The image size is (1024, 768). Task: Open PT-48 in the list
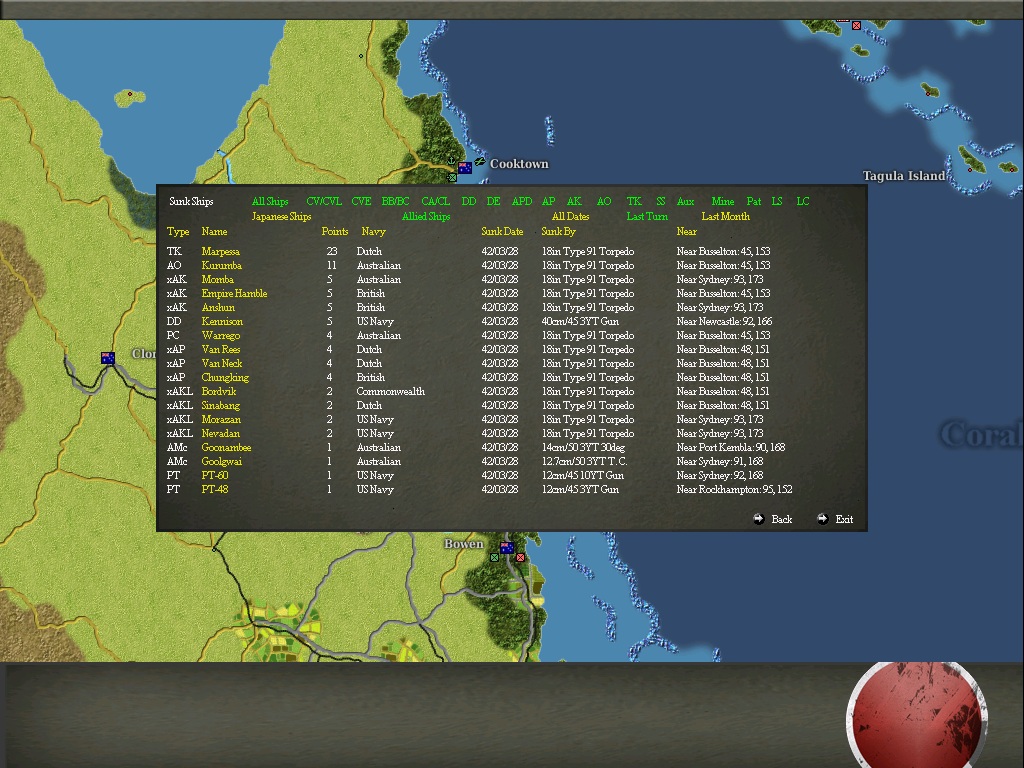(x=215, y=490)
